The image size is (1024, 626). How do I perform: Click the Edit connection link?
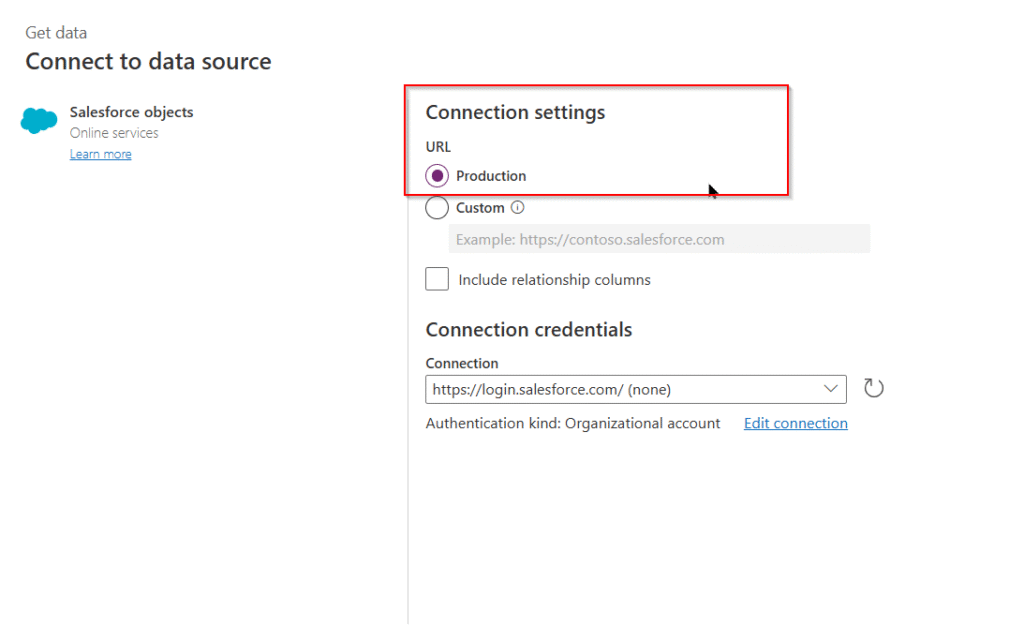tap(795, 423)
